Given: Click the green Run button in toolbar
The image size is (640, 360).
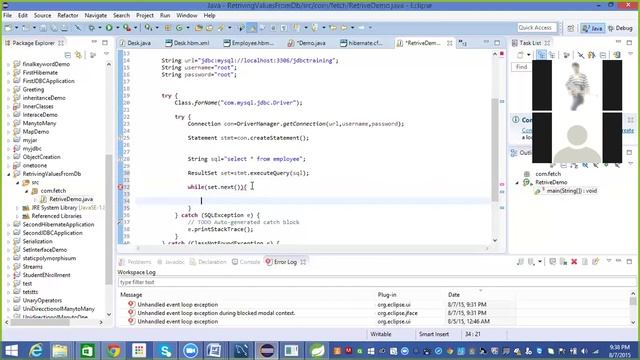Looking at the screenshot, I should (109, 28).
